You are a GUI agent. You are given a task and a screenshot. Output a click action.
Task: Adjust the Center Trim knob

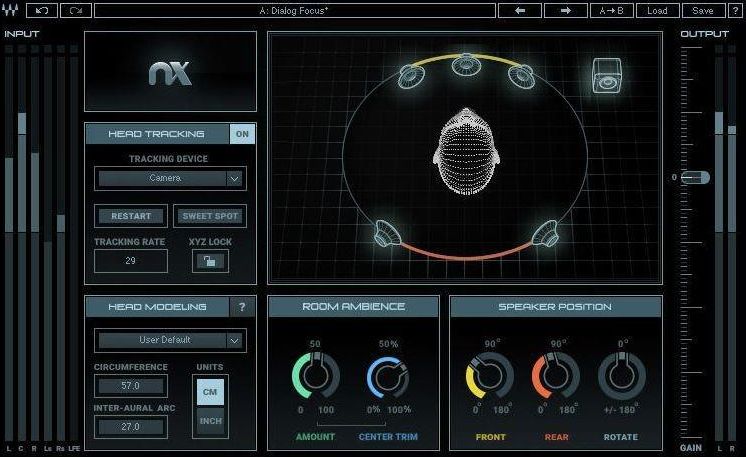pos(388,378)
